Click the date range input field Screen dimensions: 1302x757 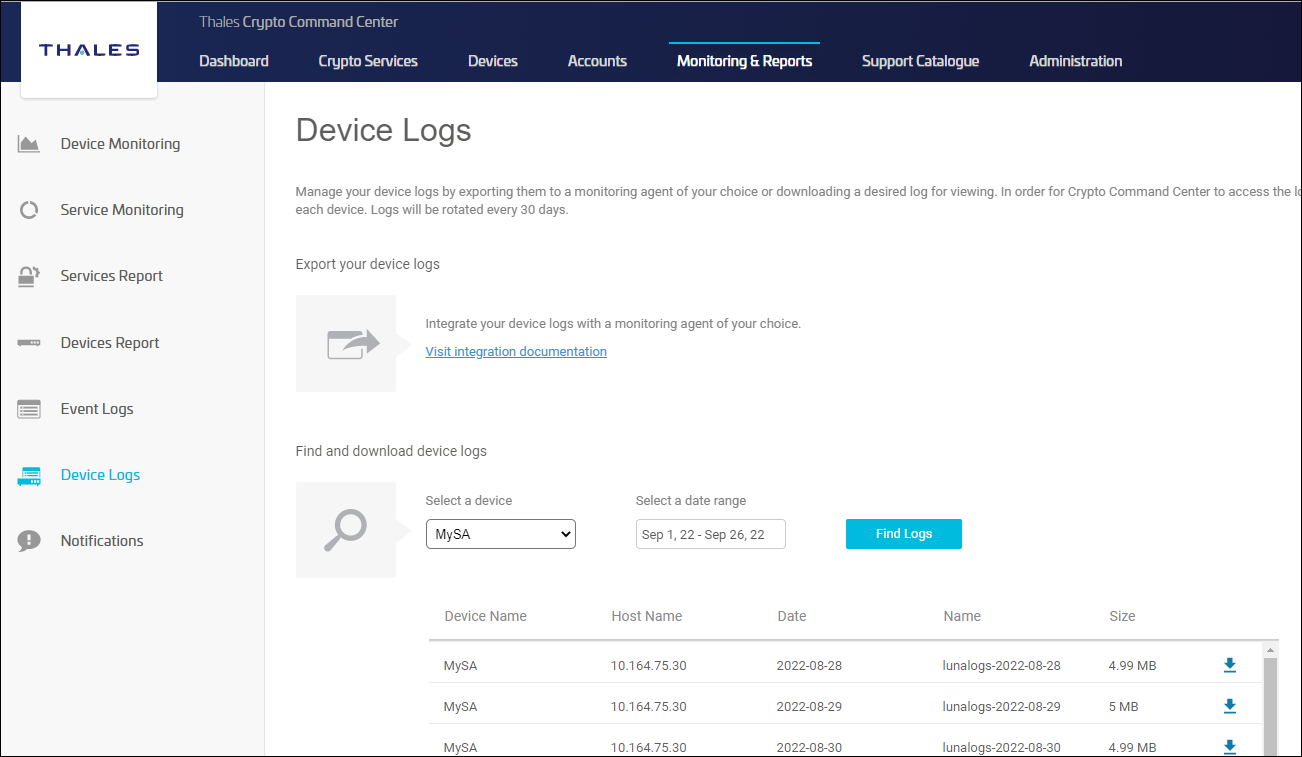[710, 534]
